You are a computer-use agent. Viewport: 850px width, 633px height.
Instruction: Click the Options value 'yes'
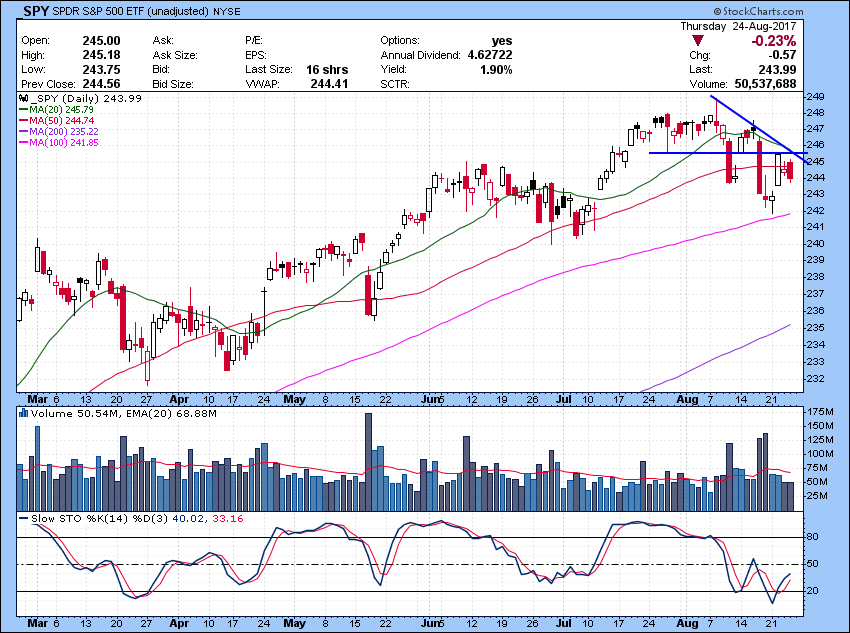(501, 41)
